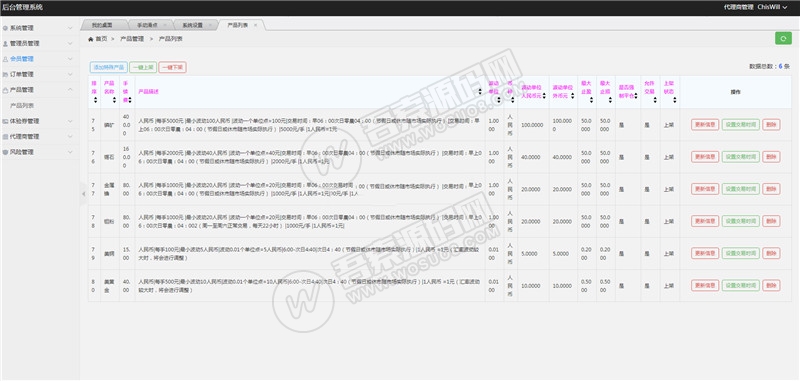Collapse the 产品管理 sidebar menu chevron

[x=70, y=89]
